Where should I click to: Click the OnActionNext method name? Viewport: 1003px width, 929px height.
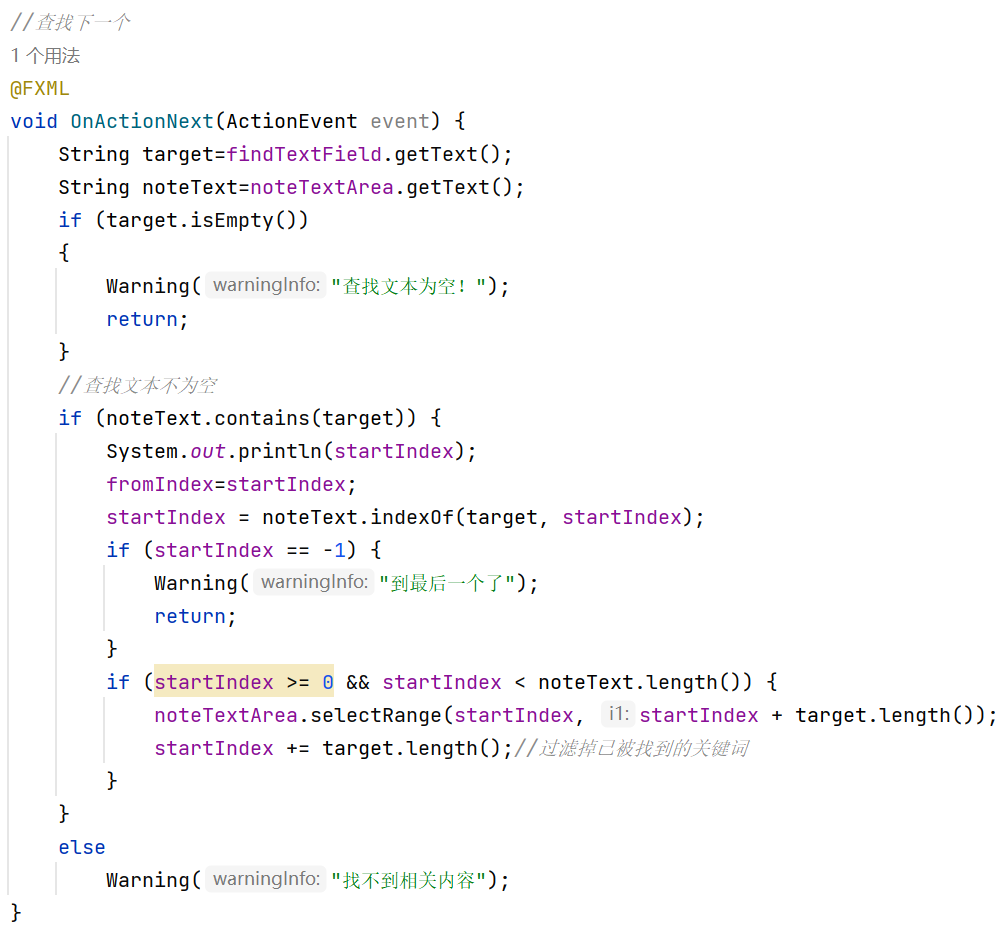pyautogui.click(x=140, y=120)
